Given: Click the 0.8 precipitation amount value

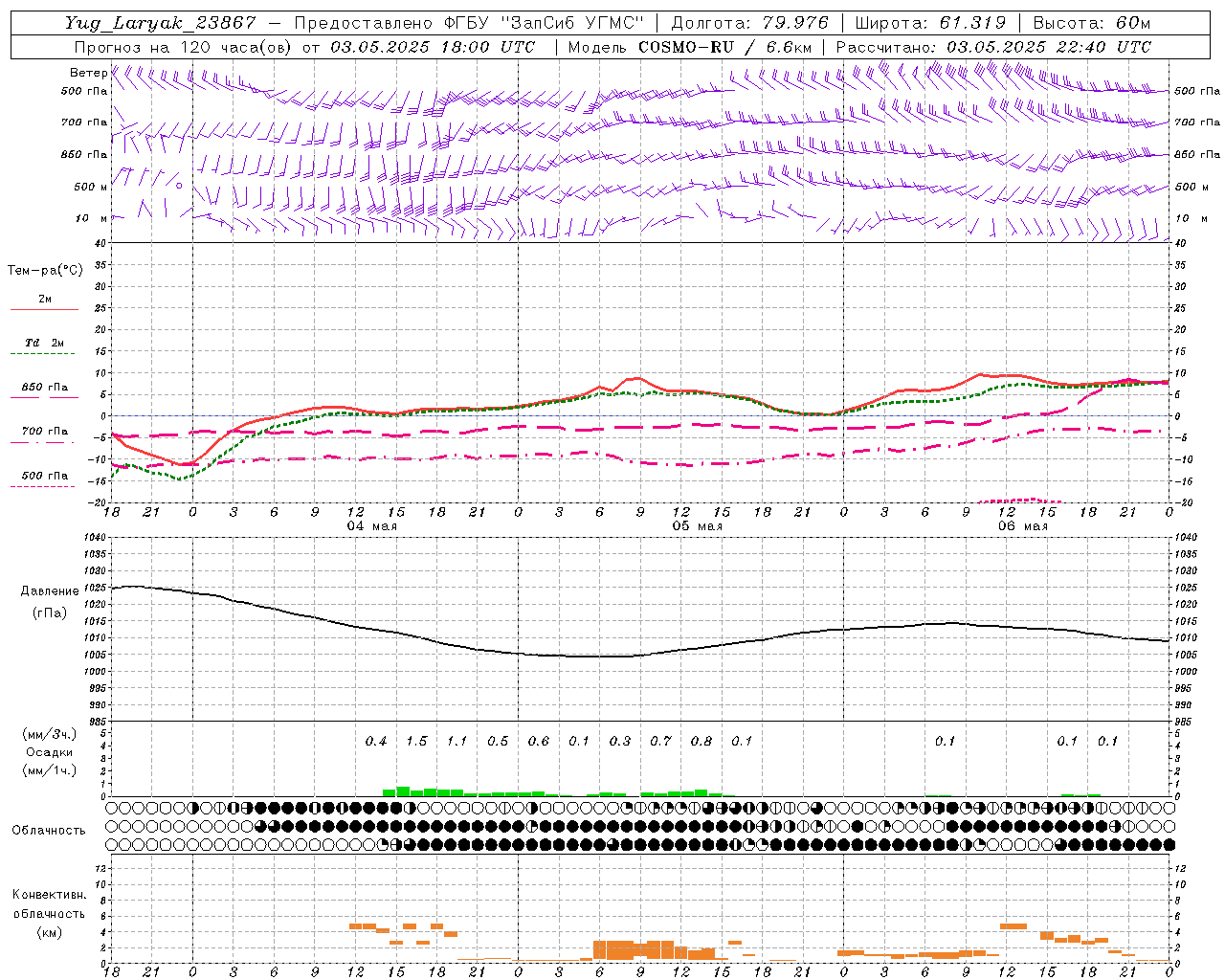Looking at the screenshot, I should coord(702,741).
